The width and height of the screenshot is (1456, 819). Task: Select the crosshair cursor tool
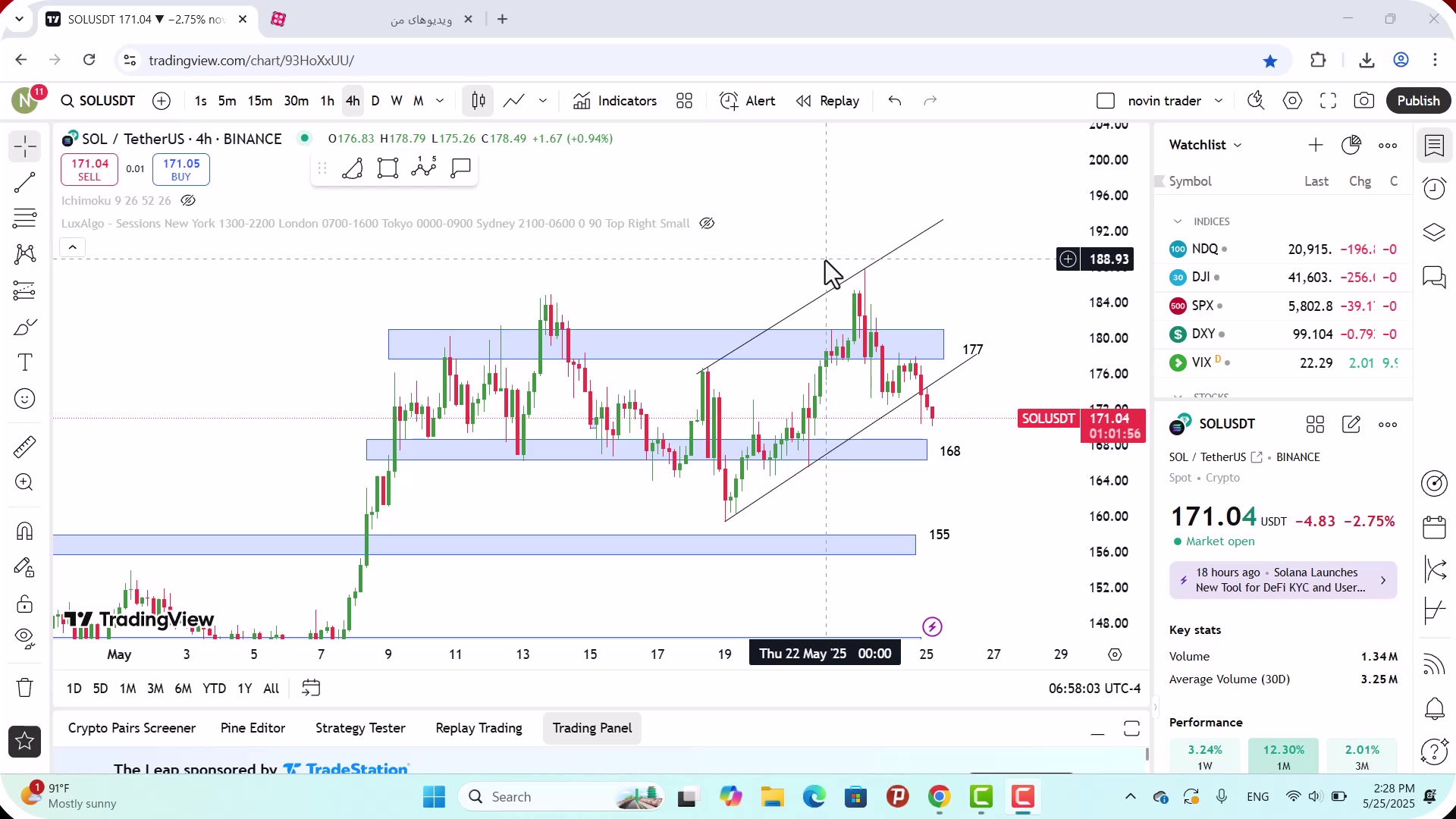pos(24,146)
